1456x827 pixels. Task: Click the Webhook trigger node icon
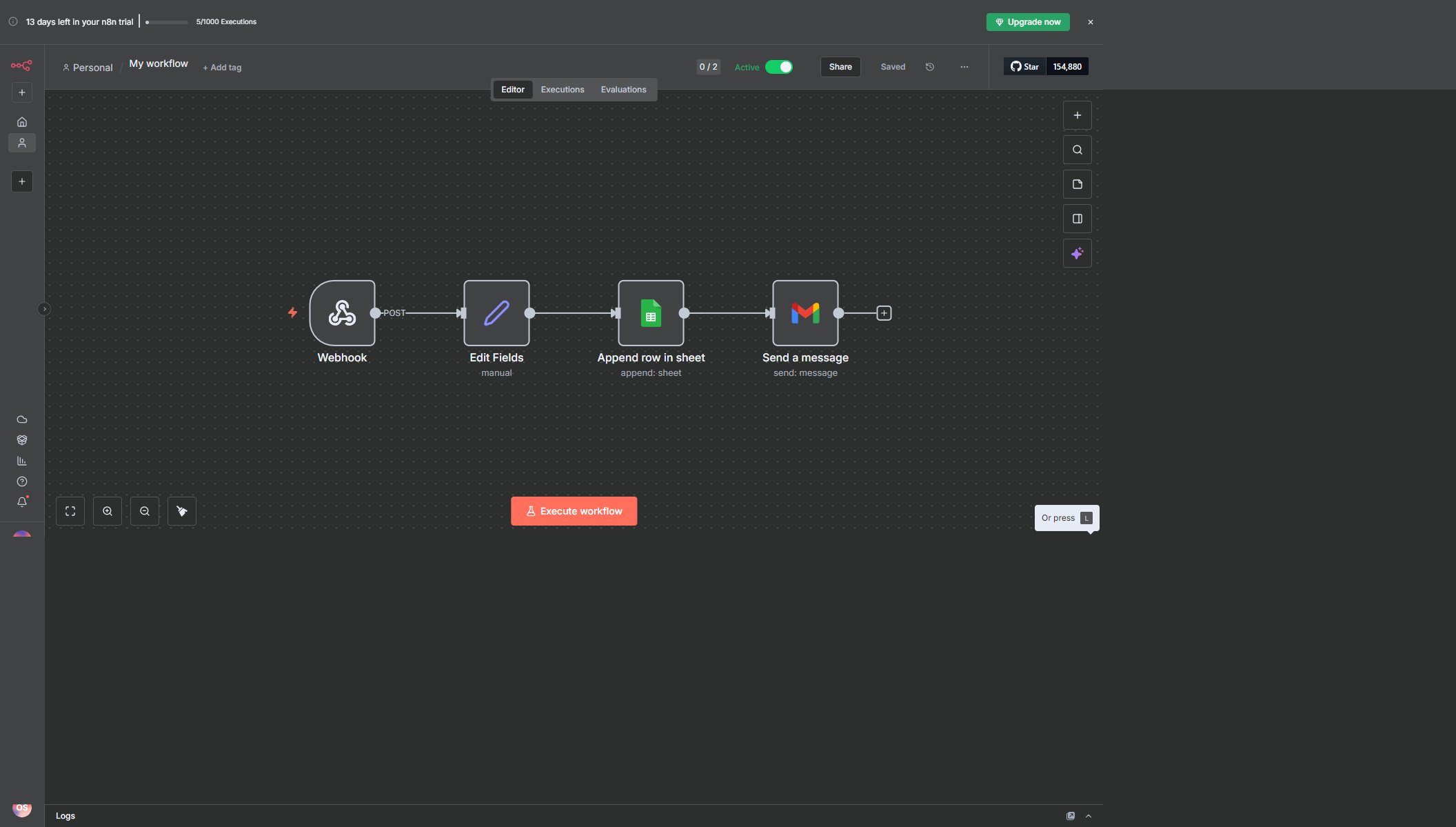coord(342,313)
